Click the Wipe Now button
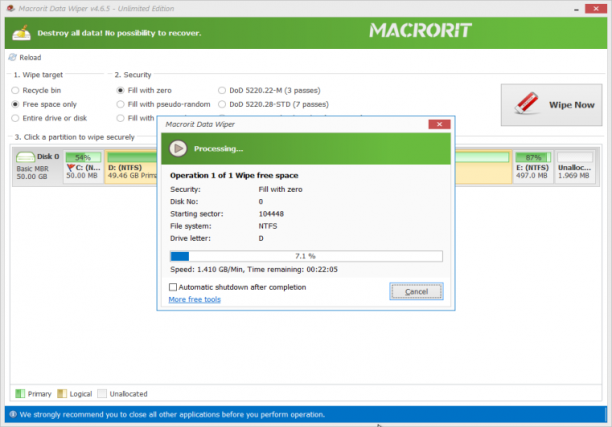 pyautogui.click(x=552, y=105)
